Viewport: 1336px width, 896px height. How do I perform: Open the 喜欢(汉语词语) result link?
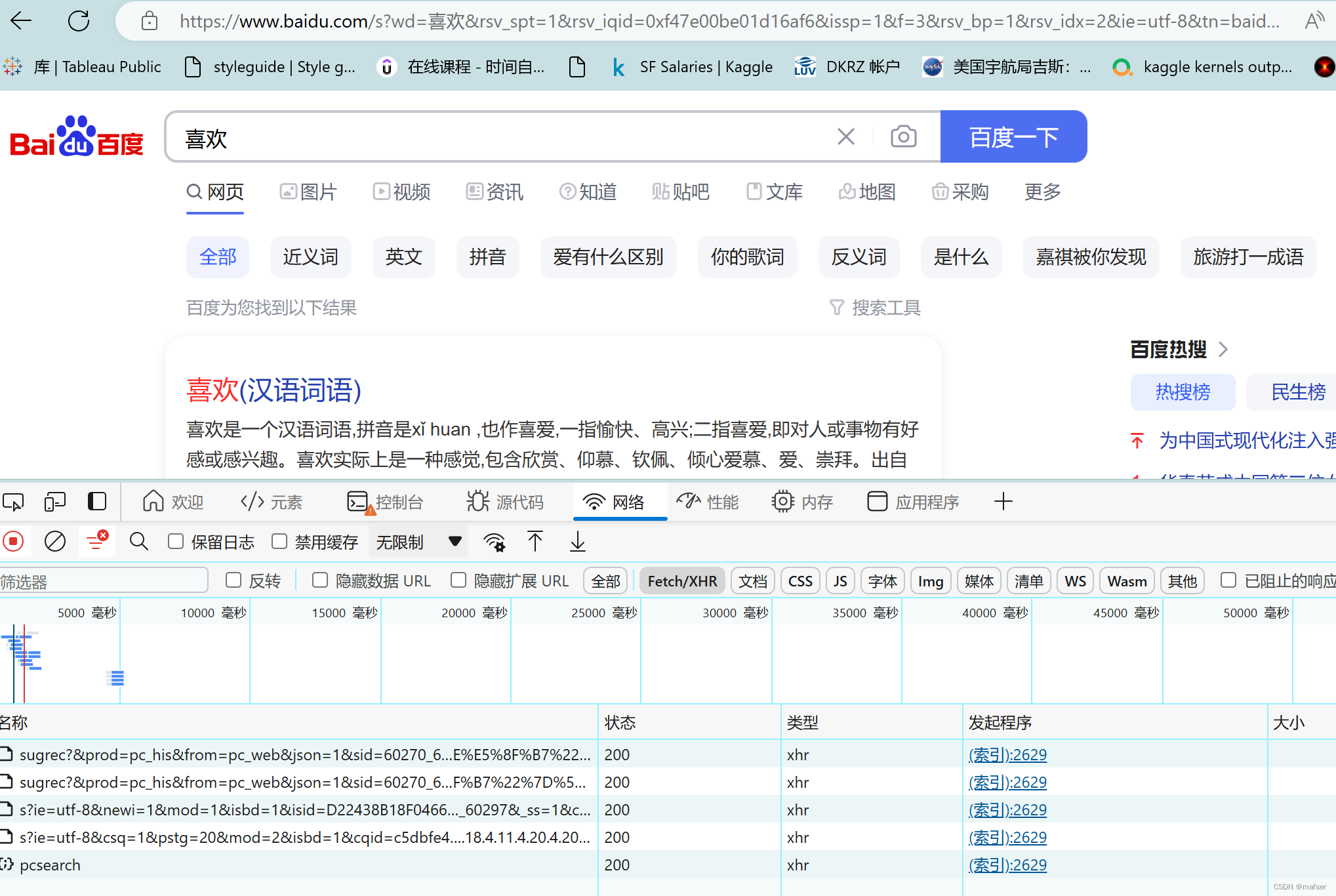point(273,390)
